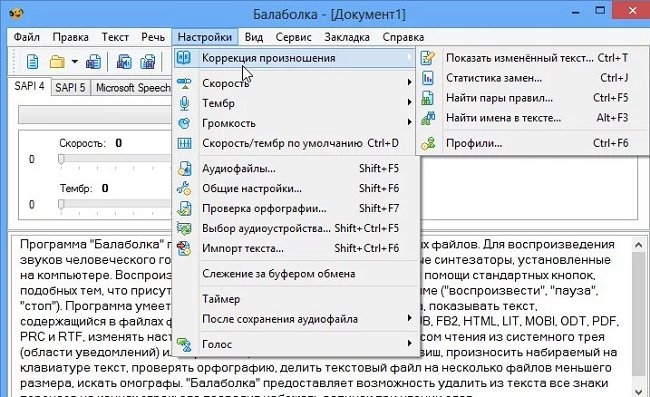Open the Правка menu
650x397 pixels.
pyautogui.click(x=70, y=37)
